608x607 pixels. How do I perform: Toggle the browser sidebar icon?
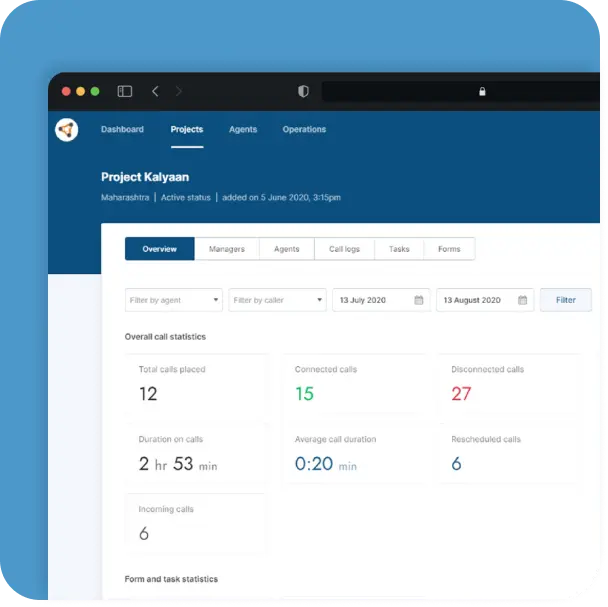point(125,91)
